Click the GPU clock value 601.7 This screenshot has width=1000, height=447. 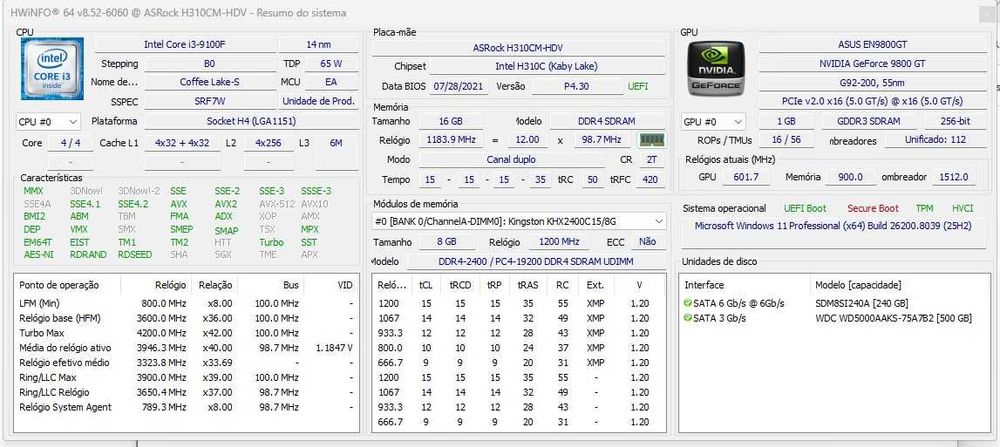[x=746, y=177]
